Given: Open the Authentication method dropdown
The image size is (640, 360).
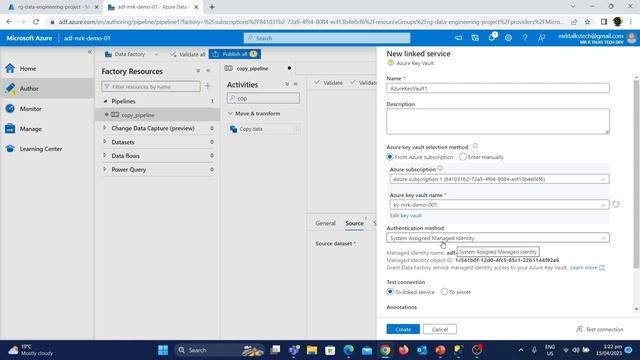Looking at the screenshot, I should (498, 238).
